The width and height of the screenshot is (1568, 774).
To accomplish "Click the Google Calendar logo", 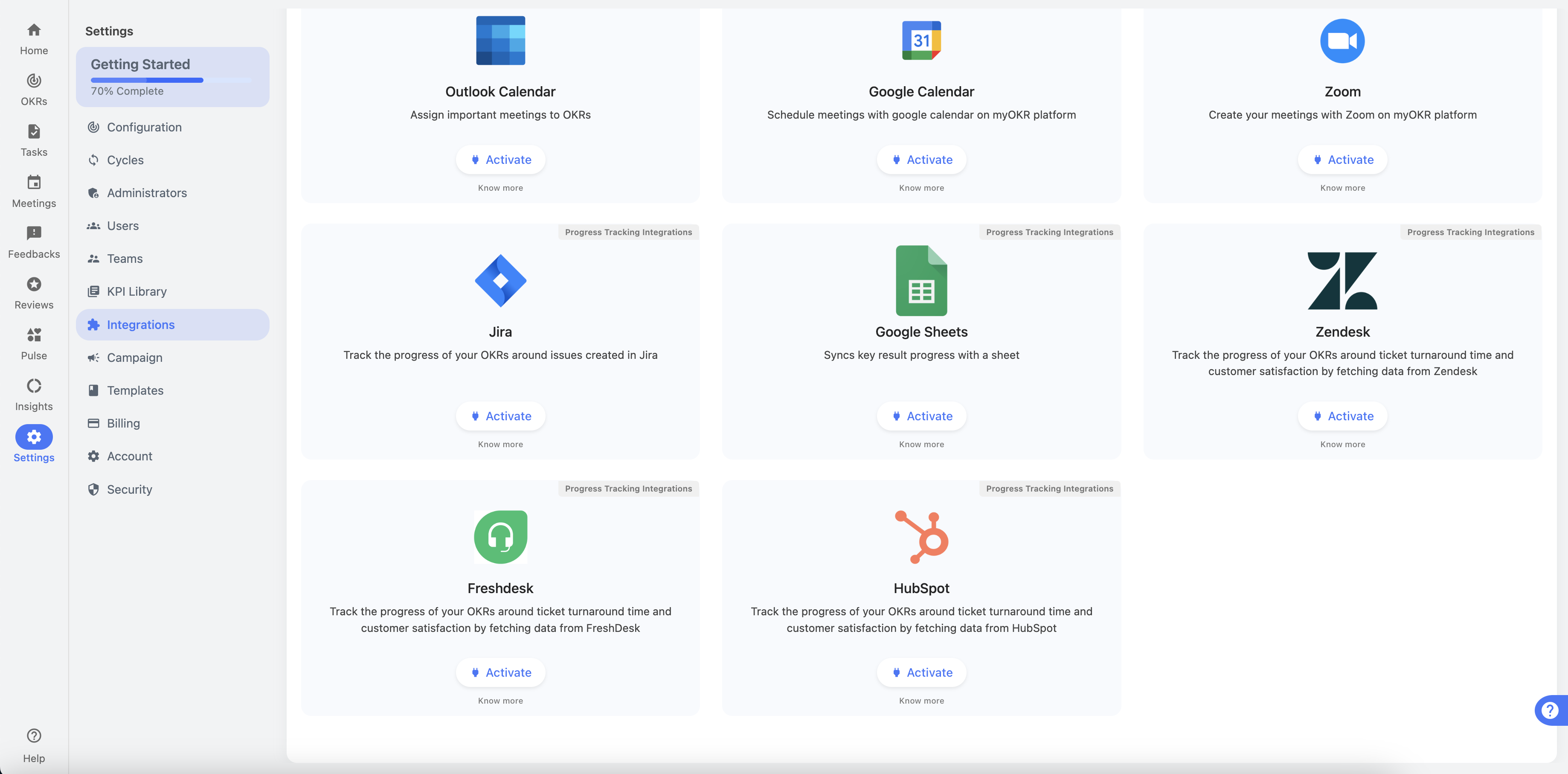I will [921, 40].
